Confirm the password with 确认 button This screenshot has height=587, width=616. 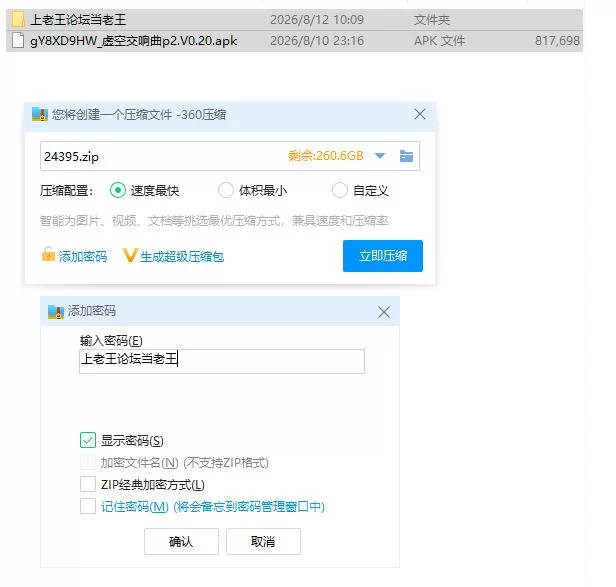point(181,541)
